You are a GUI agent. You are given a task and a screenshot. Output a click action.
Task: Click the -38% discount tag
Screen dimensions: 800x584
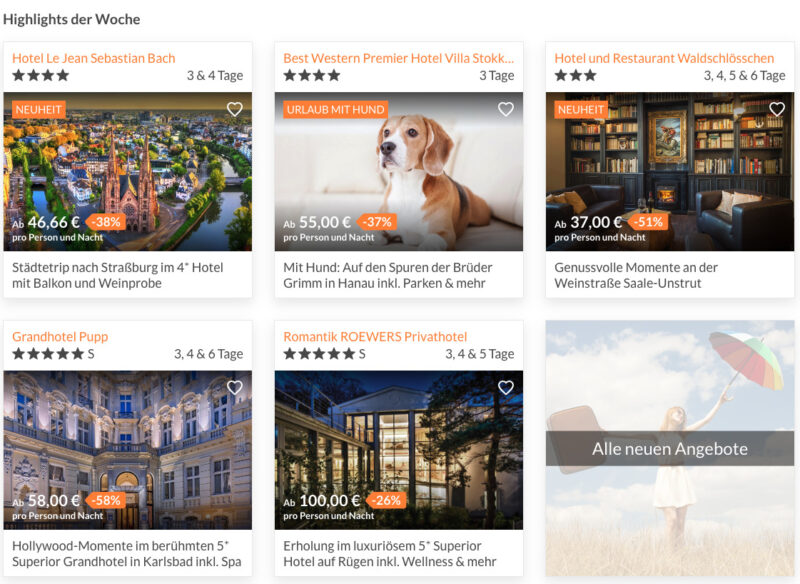[x=107, y=222]
